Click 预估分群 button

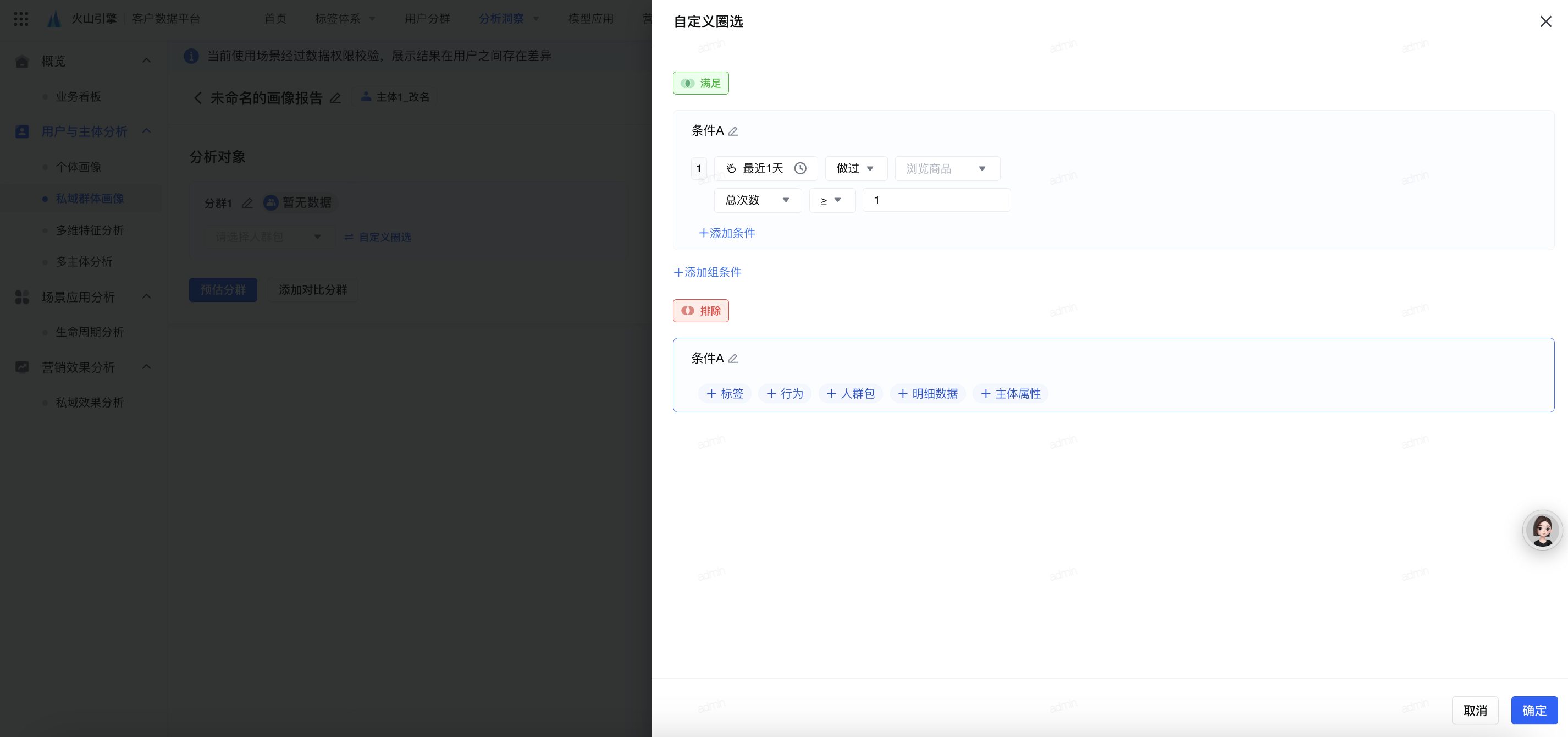pyautogui.click(x=223, y=290)
